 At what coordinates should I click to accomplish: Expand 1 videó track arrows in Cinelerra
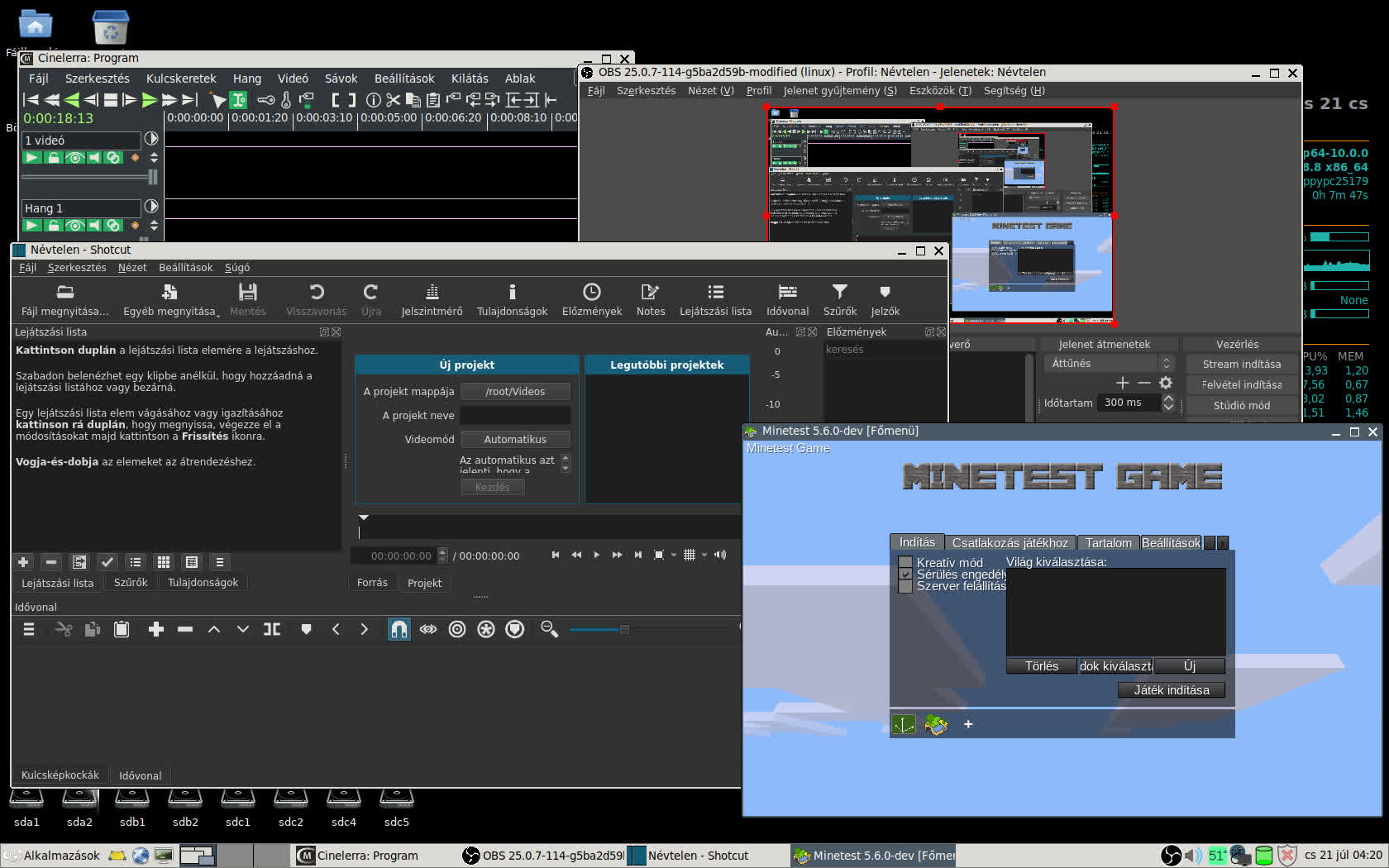154,158
